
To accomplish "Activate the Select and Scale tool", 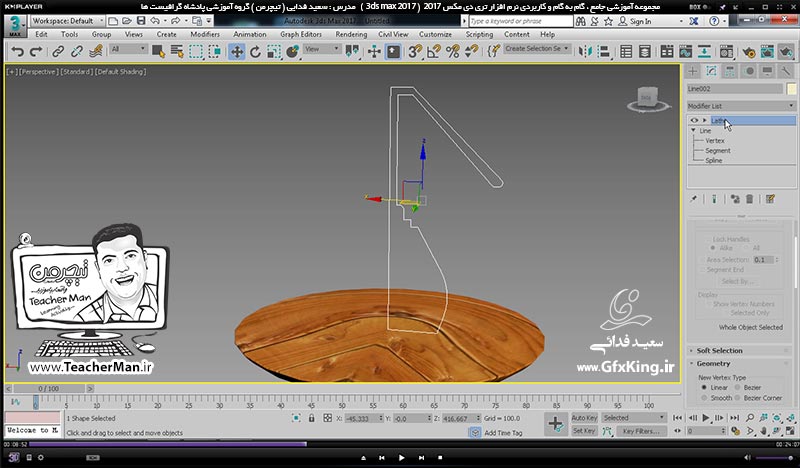I will 274,52.
